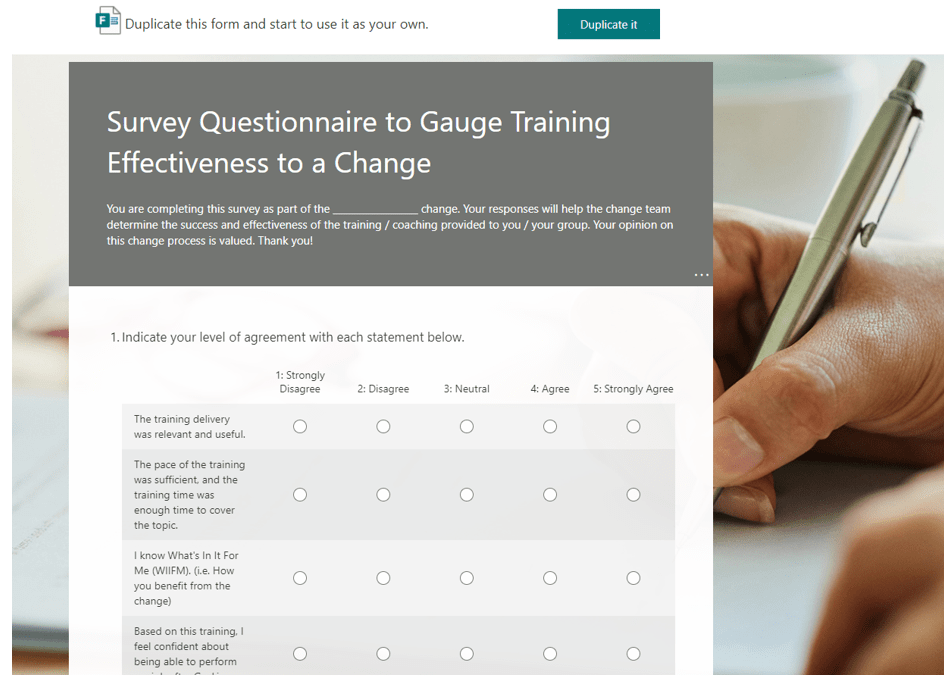944x695 pixels.
Task: Select Agree for training delivery relevance
Action: [550, 427]
